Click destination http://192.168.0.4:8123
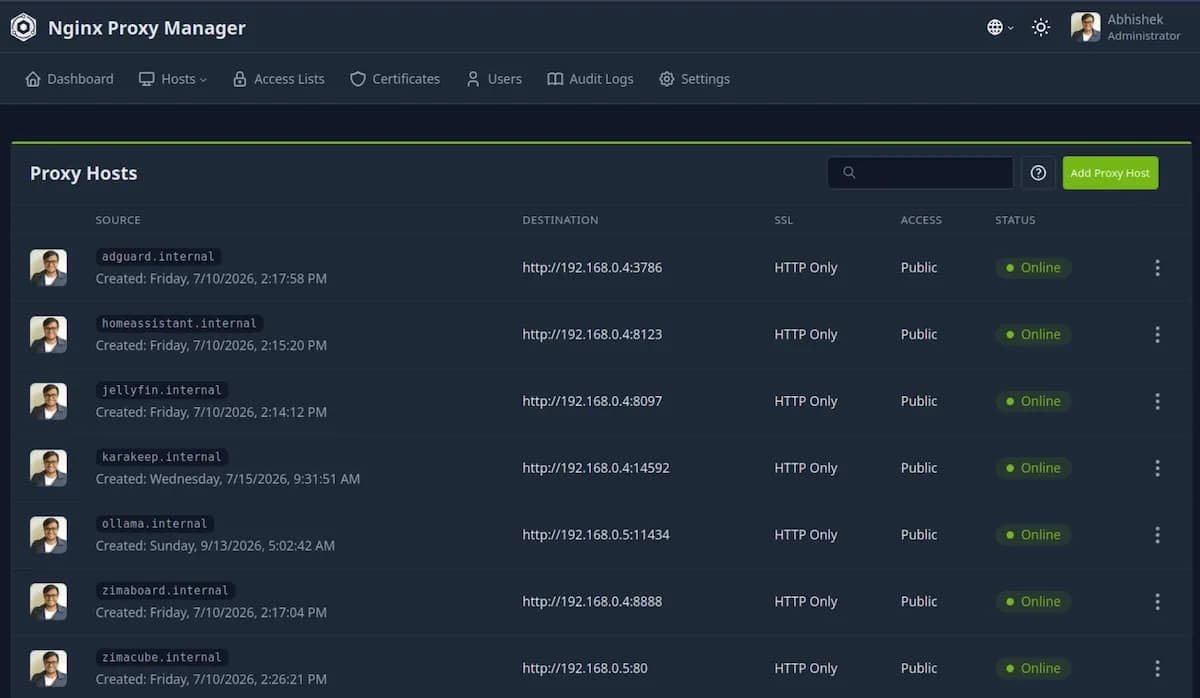 pyautogui.click(x=592, y=335)
